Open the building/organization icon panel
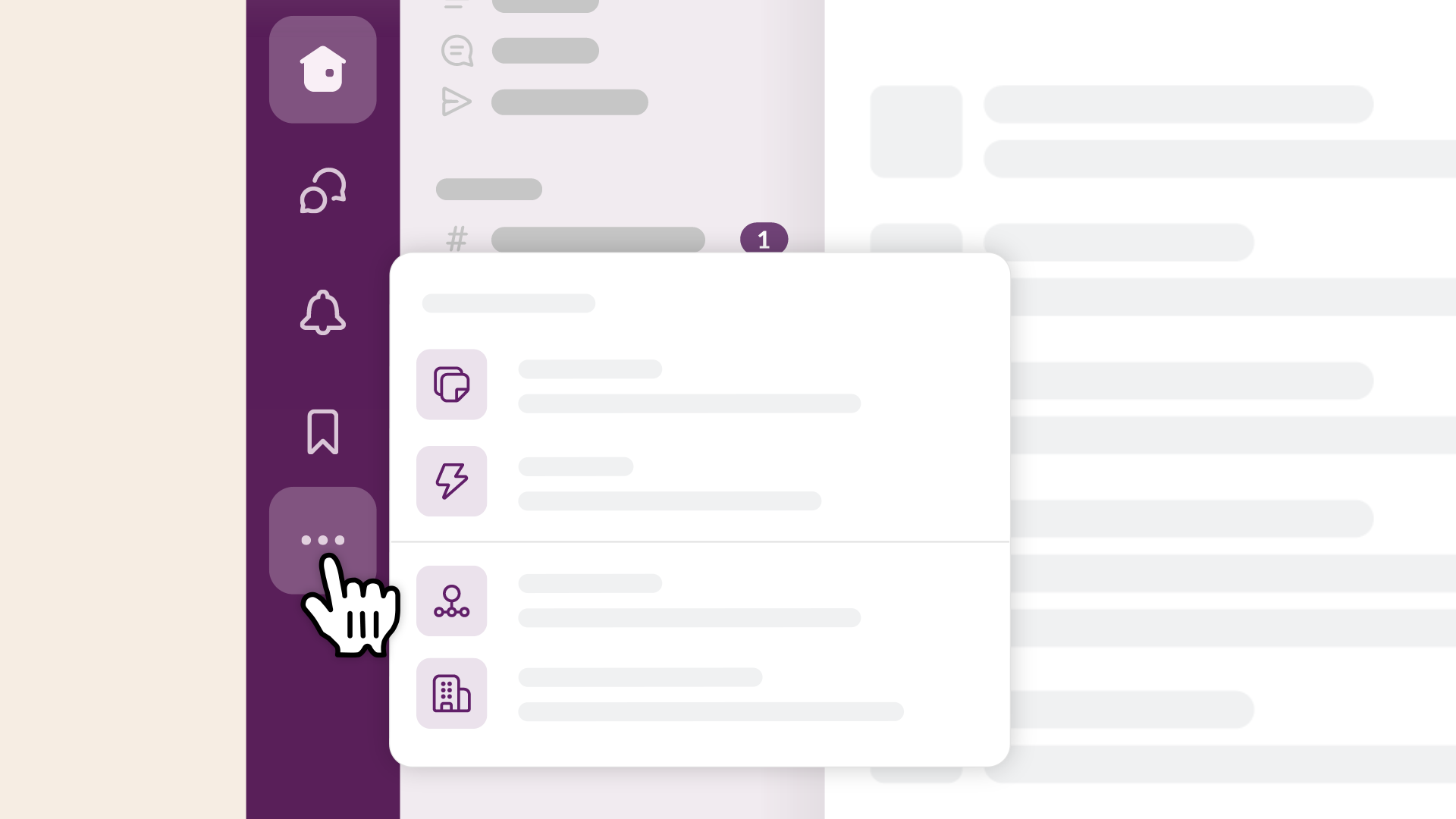Viewport: 1456px width, 819px height. [x=452, y=694]
